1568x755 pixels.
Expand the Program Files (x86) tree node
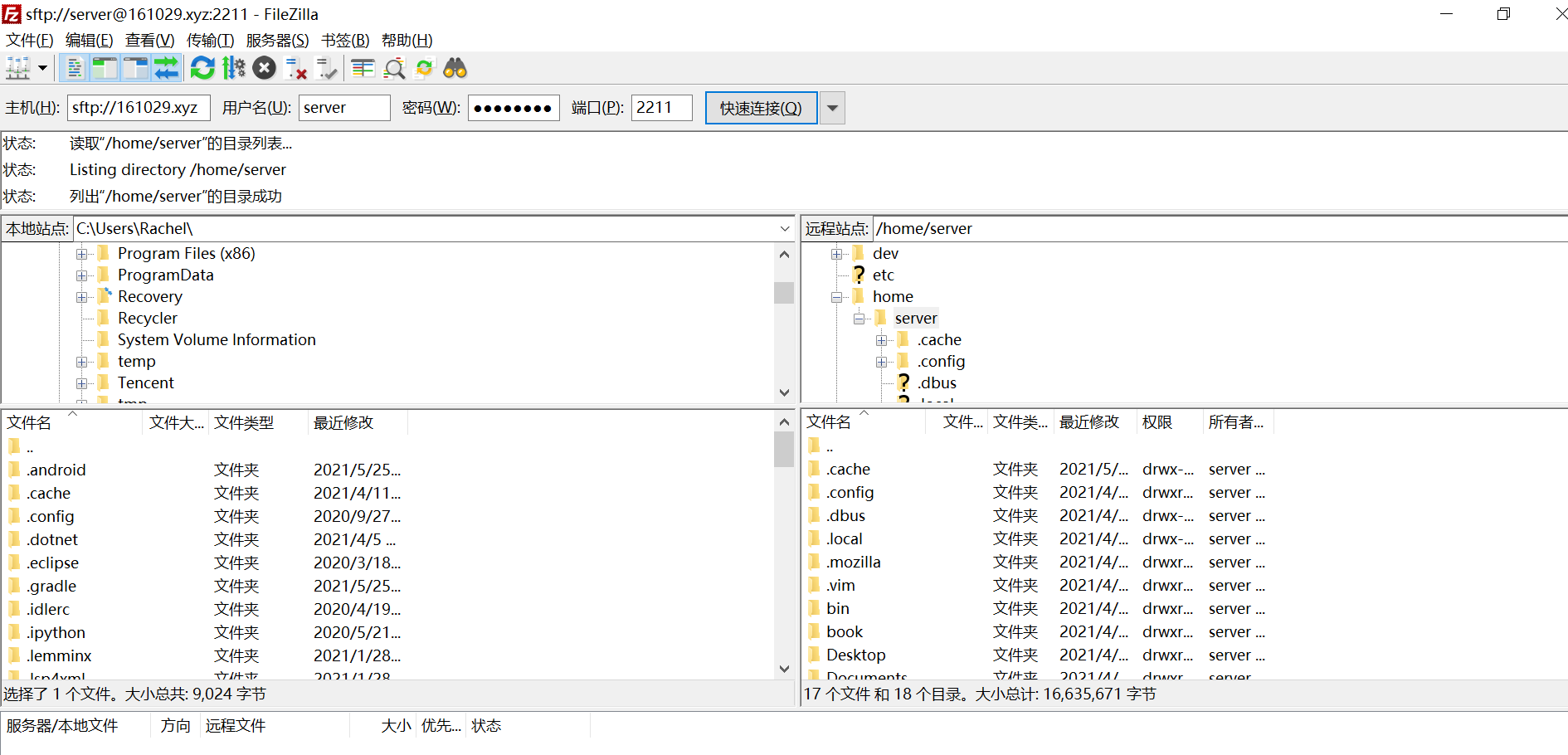[81, 254]
